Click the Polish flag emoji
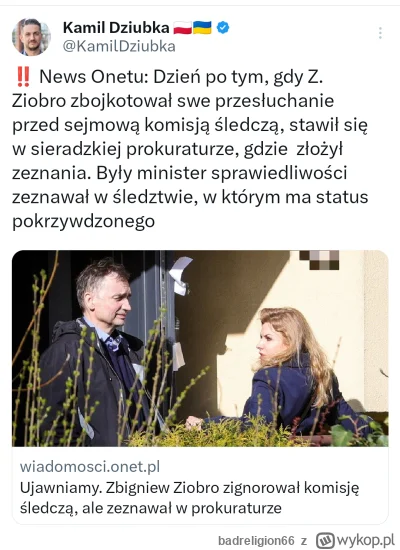This screenshot has width=400, height=550. [x=182, y=28]
